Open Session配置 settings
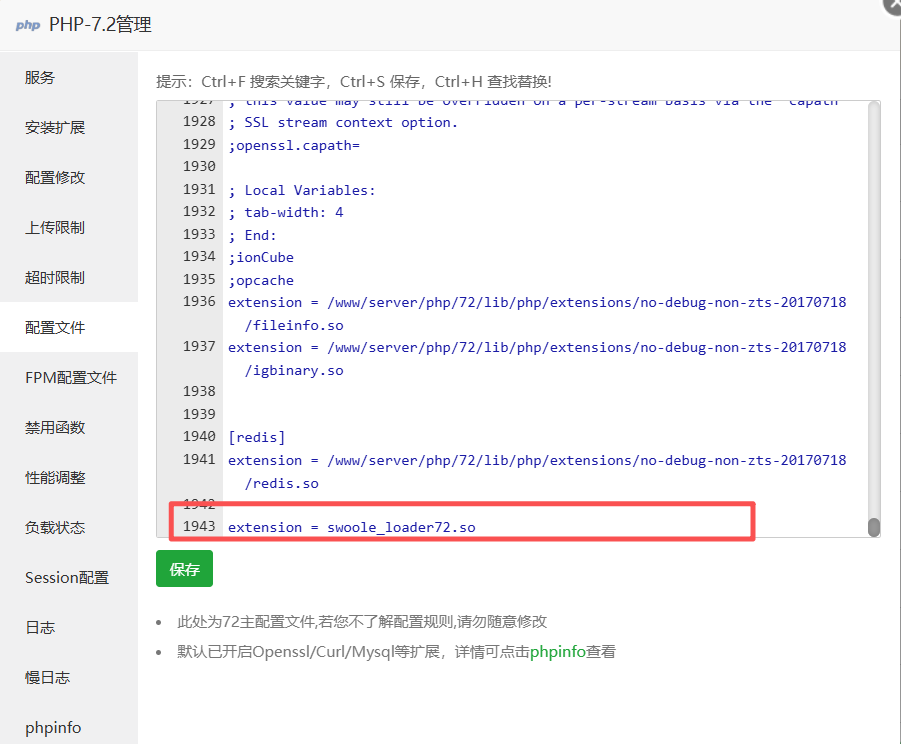The width and height of the screenshot is (901, 744). point(67,578)
